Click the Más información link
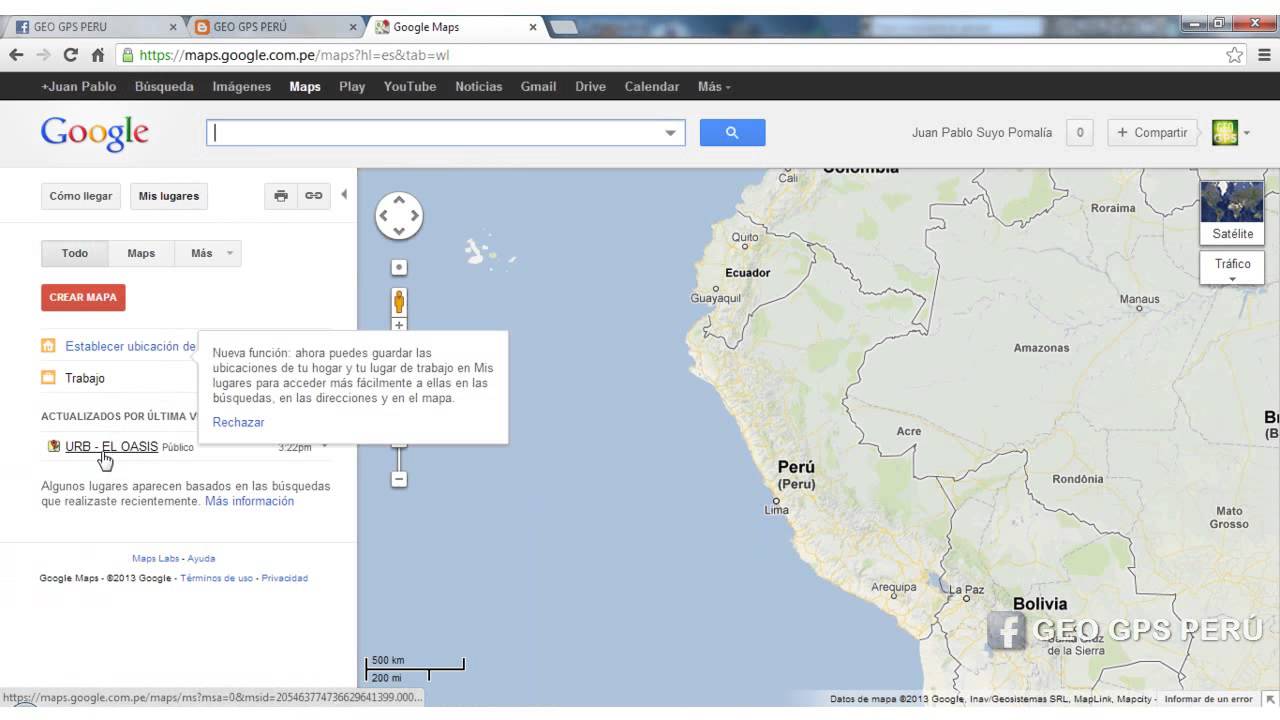Viewport: 1280px width, 720px height. pyautogui.click(x=249, y=501)
